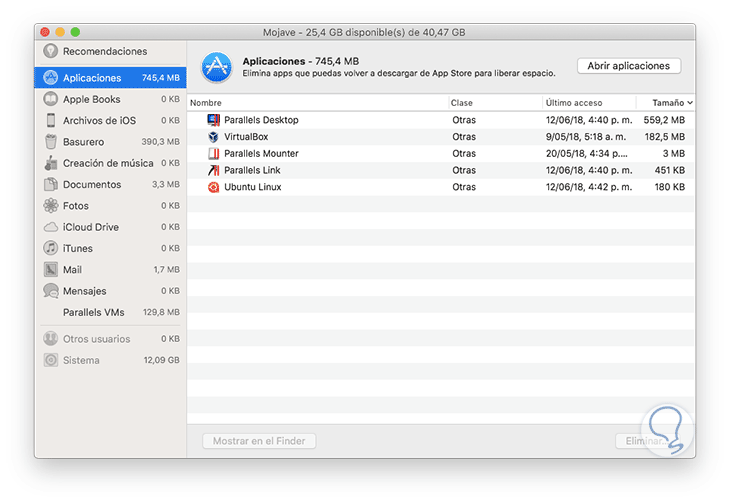Click the Recomendaciones lightbulb icon
Viewport: 730px width, 503px height.
[x=50, y=52]
